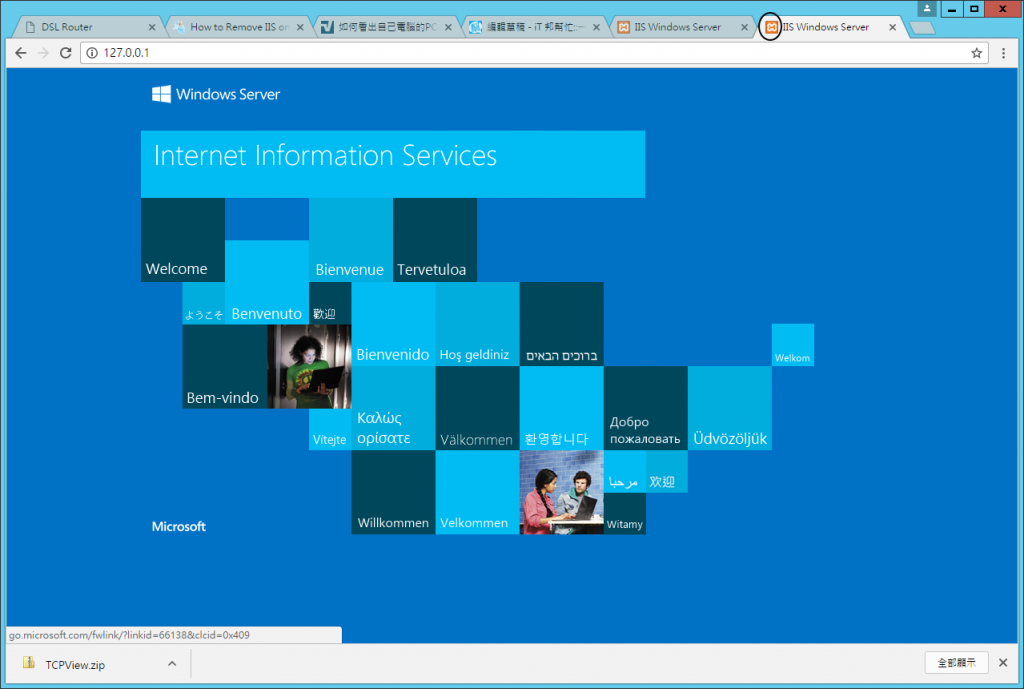This screenshot has width=1024, height=689.
Task: Click the Καλώς ορίσατε tile
Action: [393, 408]
